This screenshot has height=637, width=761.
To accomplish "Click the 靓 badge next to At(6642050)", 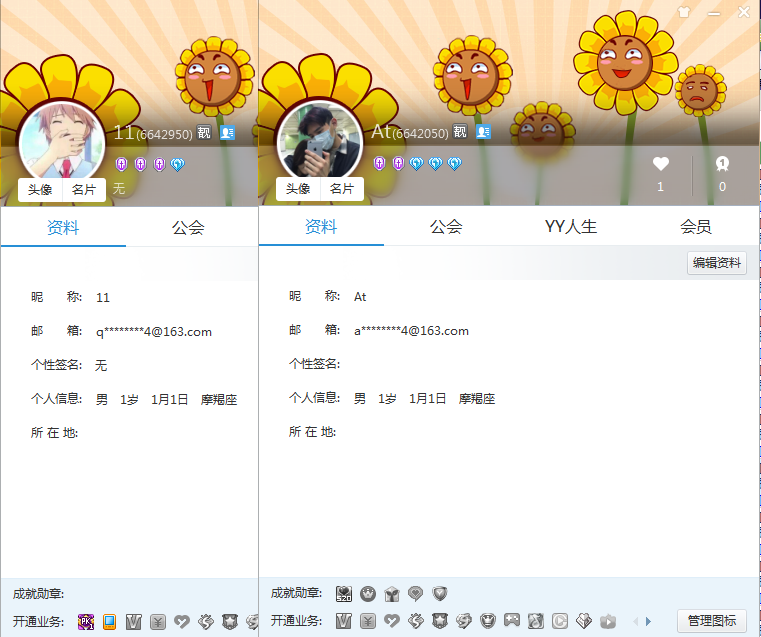I will [x=460, y=131].
